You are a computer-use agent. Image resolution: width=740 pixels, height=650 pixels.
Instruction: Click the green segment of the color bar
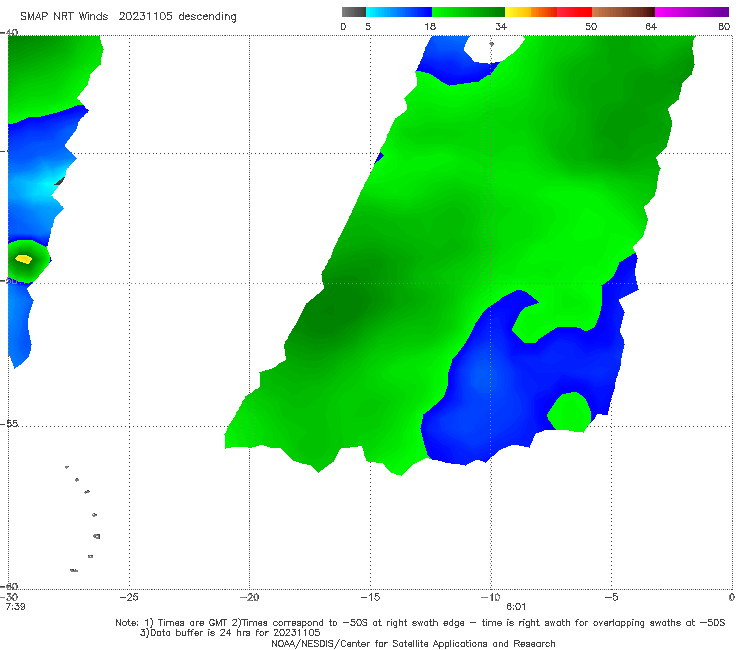click(x=468, y=12)
